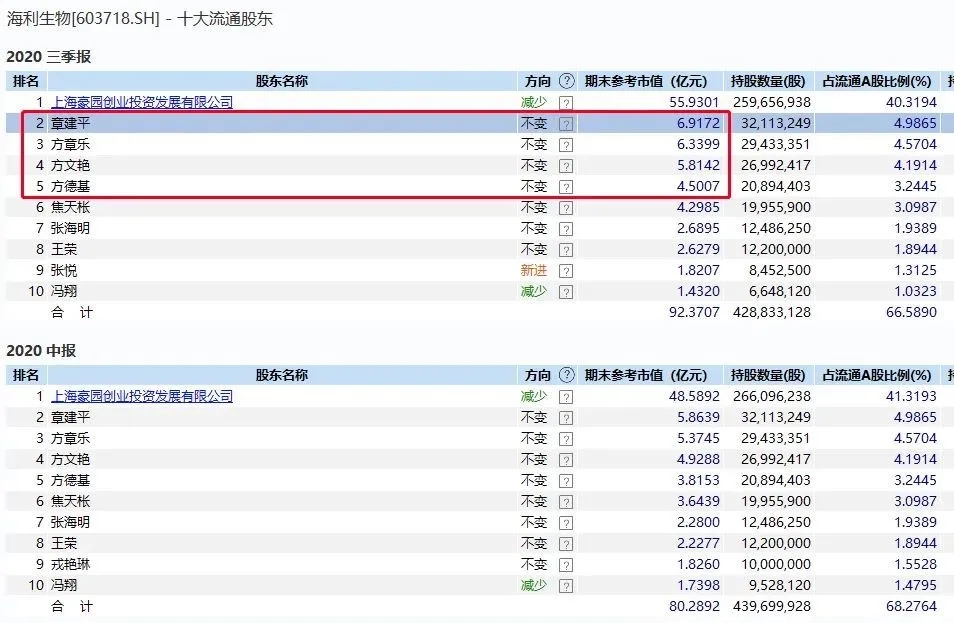Screen dimensions: 954x623
Task: Click question icon in 中报 上海豪园 row
Action: [566, 397]
